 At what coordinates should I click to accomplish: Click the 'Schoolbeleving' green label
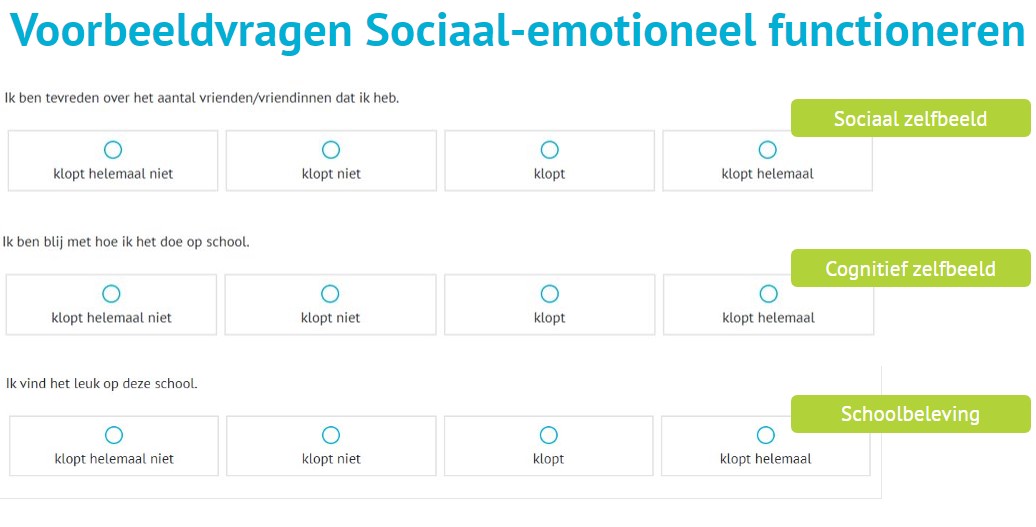(x=910, y=414)
